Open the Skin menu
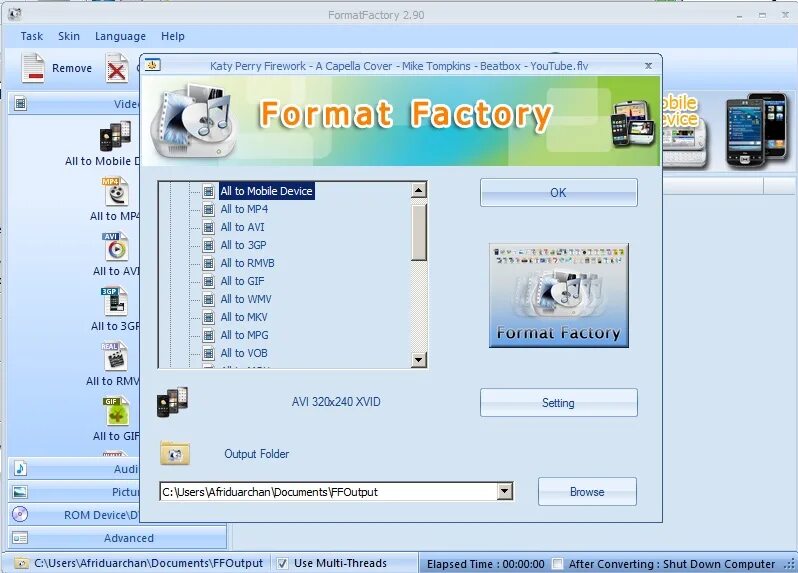798x573 pixels. coord(69,36)
